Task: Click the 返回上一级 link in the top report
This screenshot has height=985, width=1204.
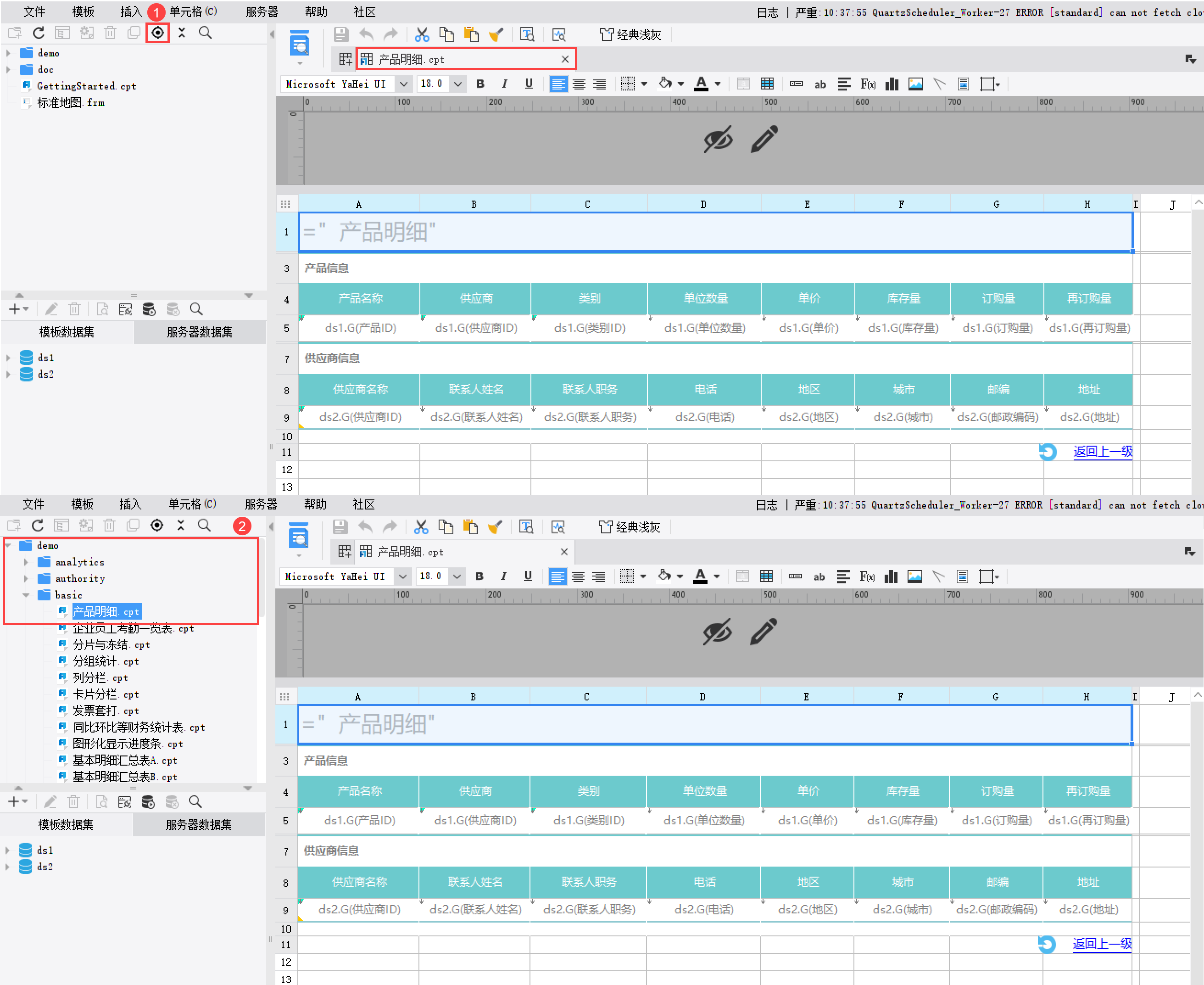Action: point(1102,452)
